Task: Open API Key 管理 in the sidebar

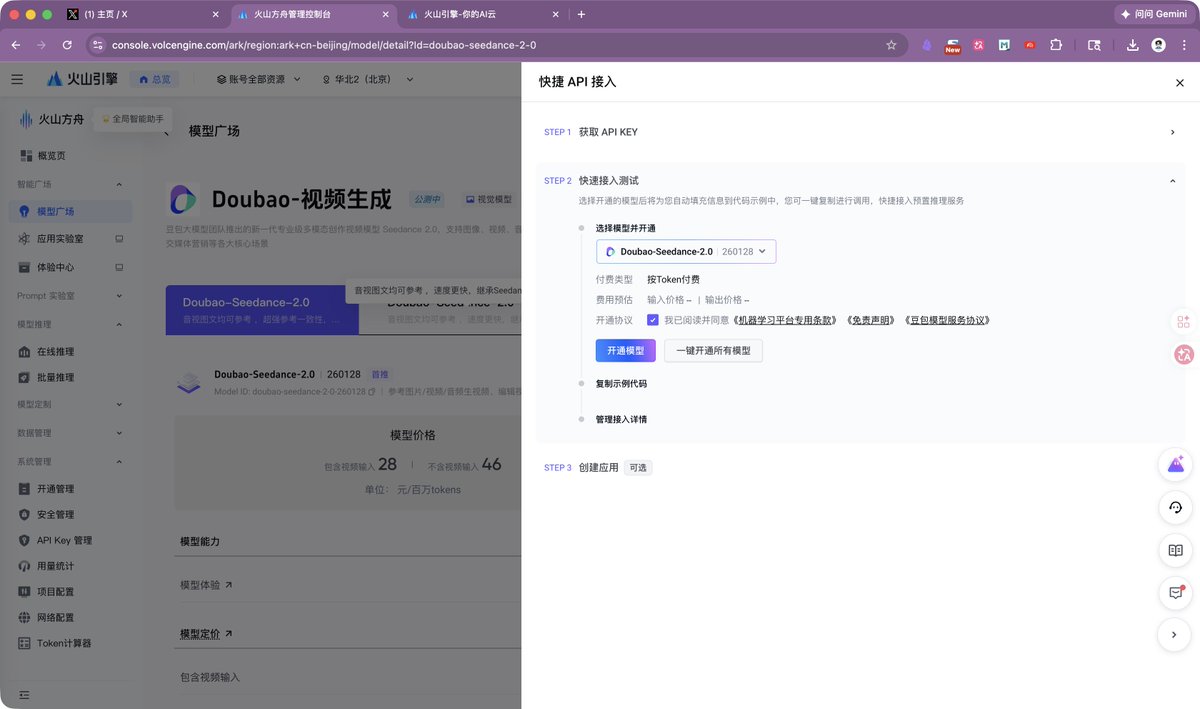Action: (65, 541)
